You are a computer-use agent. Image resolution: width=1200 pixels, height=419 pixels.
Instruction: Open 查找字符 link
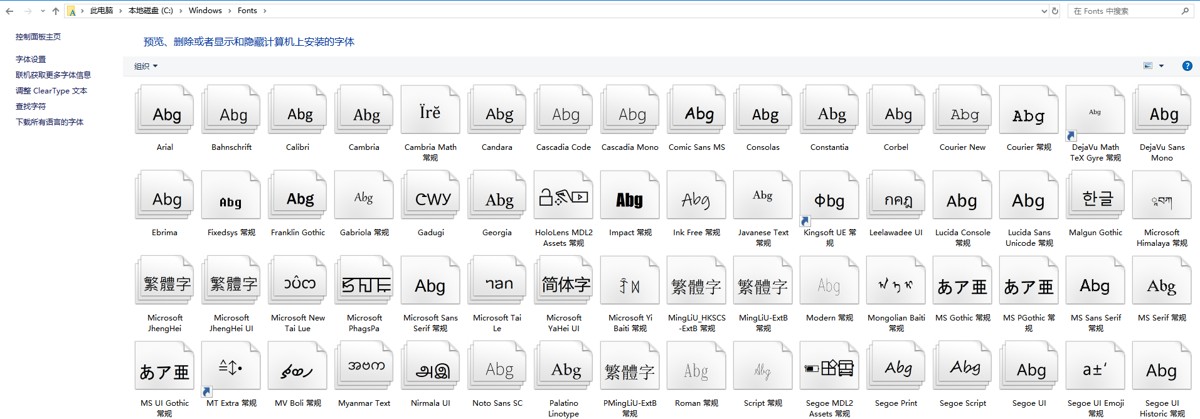click(31, 106)
